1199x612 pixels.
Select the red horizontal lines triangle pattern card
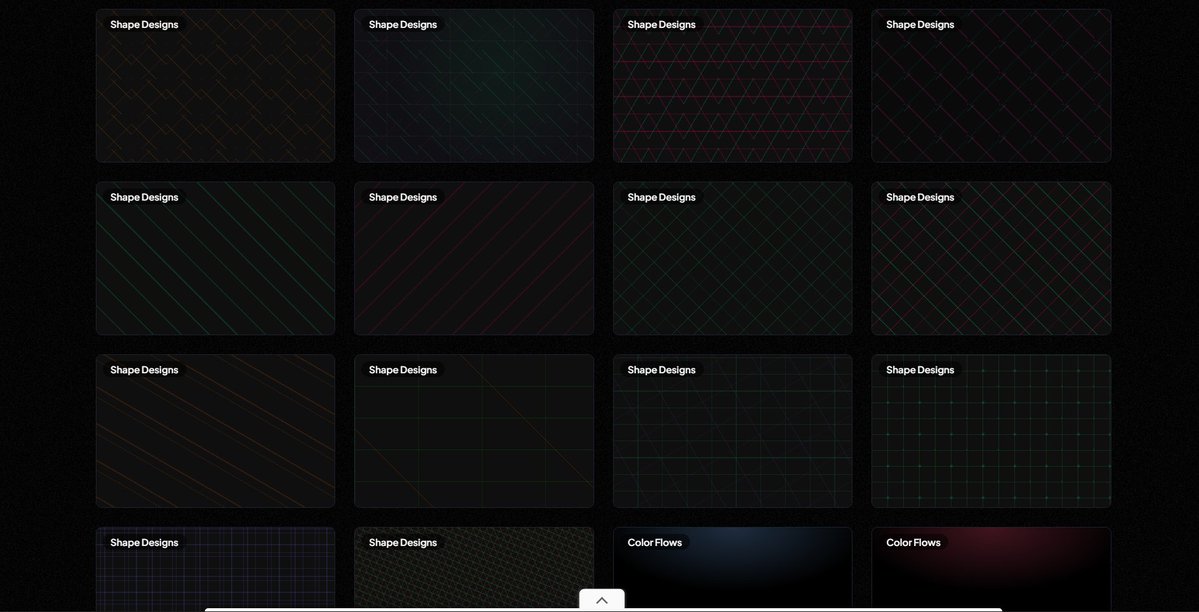pos(733,86)
